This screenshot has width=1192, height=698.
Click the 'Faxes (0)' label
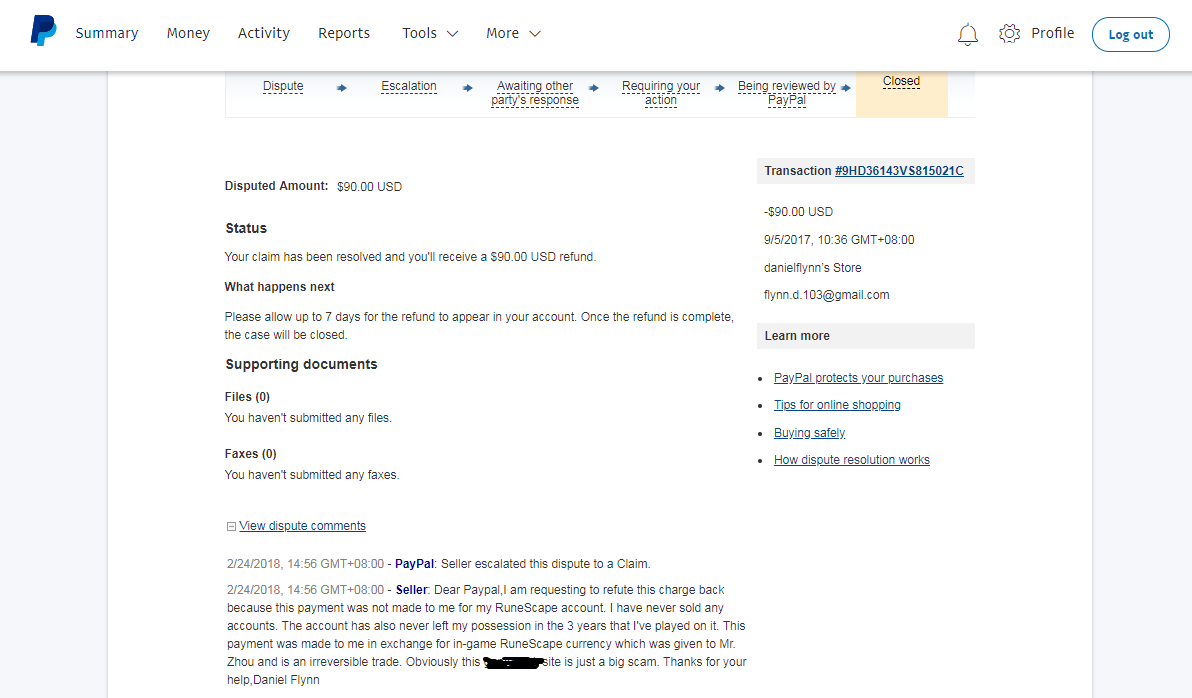(250, 454)
